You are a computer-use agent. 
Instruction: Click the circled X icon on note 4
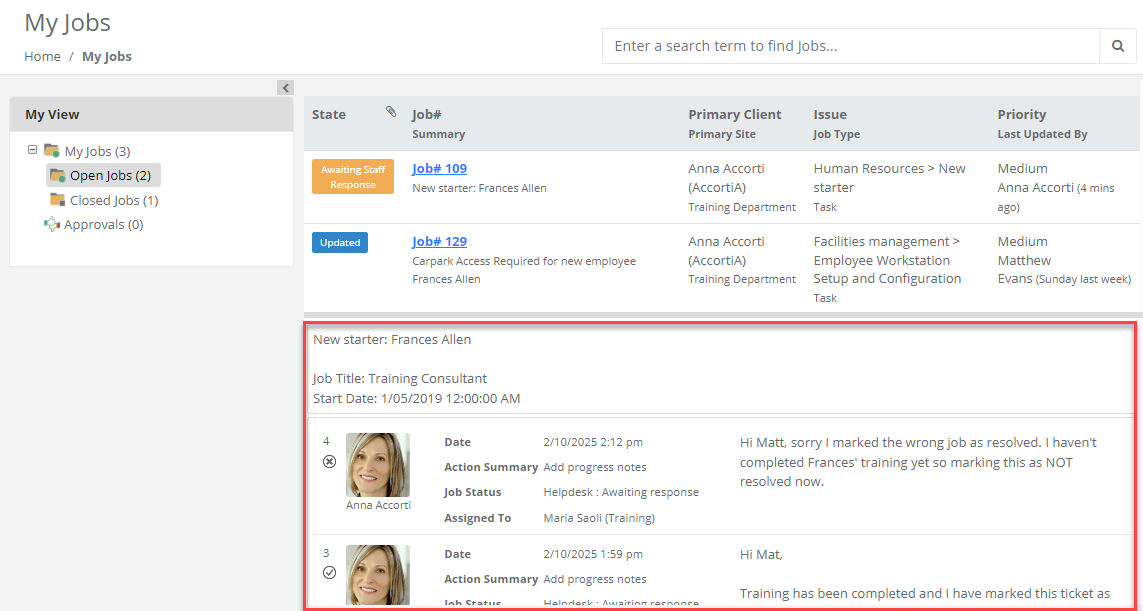[x=329, y=461]
